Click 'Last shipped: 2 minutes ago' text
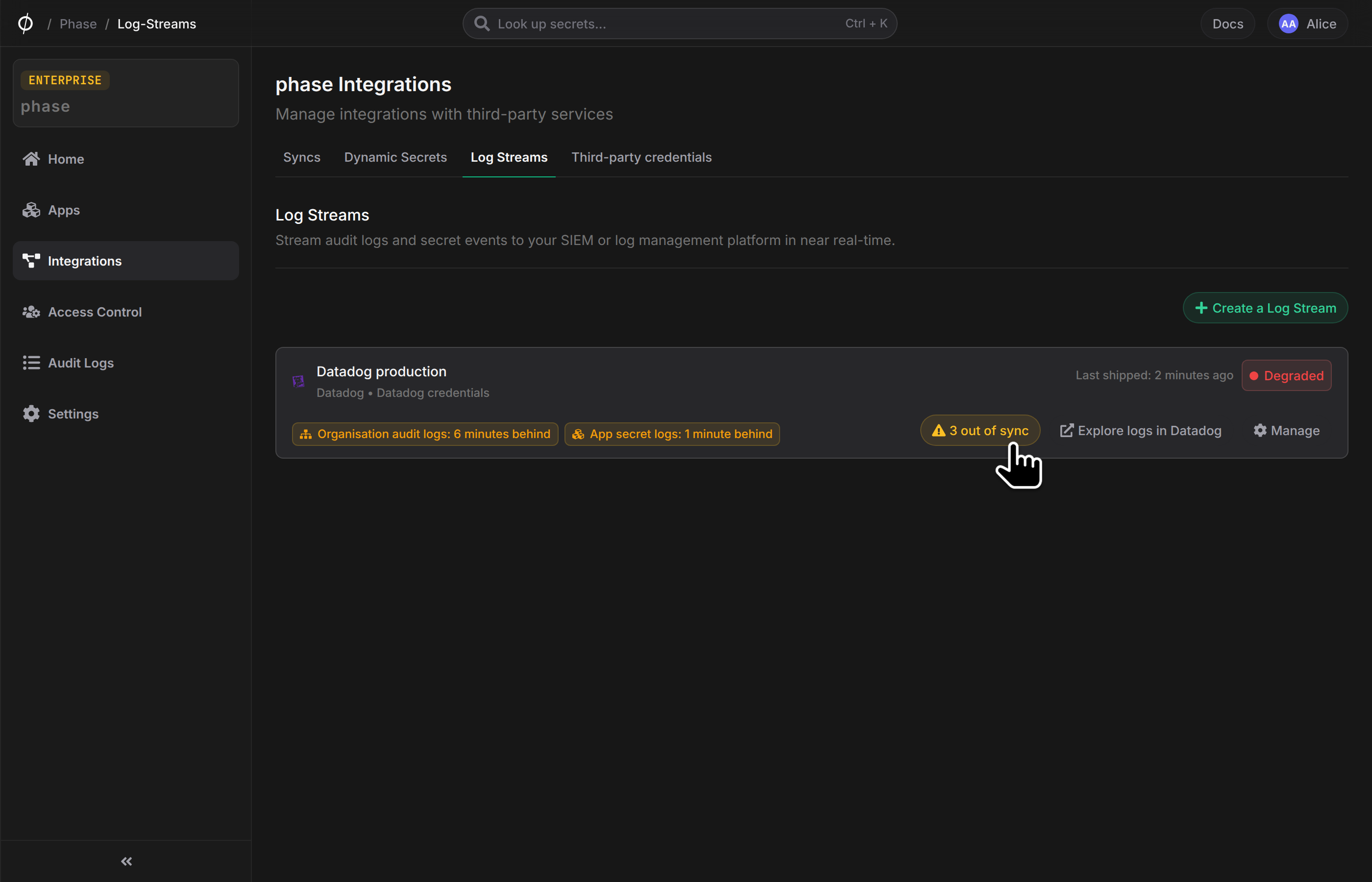This screenshot has width=1372, height=882. tap(1154, 375)
